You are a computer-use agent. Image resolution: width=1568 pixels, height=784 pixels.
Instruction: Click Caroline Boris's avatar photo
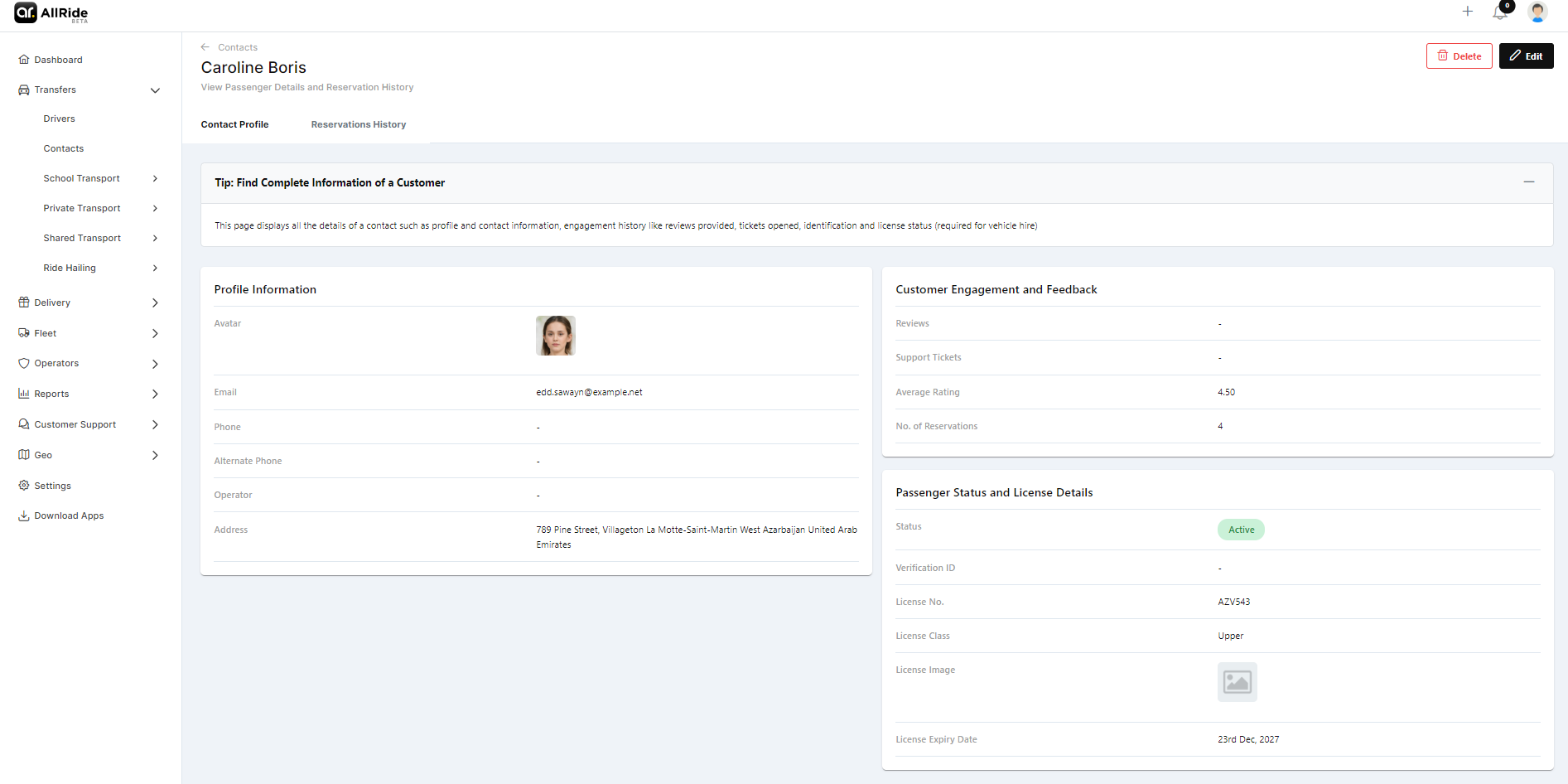[x=555, y=336]
